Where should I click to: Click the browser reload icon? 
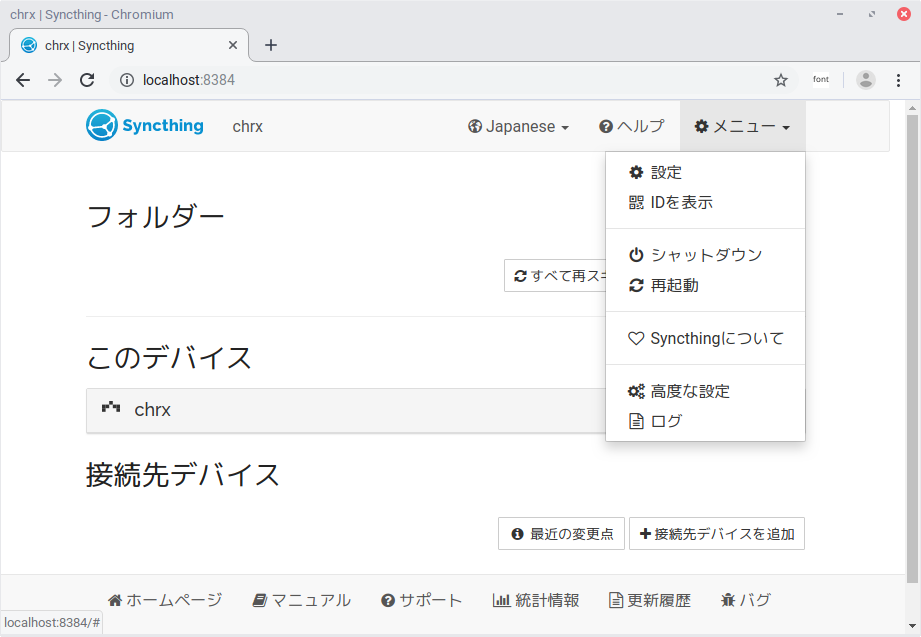(x=87, y=80)
